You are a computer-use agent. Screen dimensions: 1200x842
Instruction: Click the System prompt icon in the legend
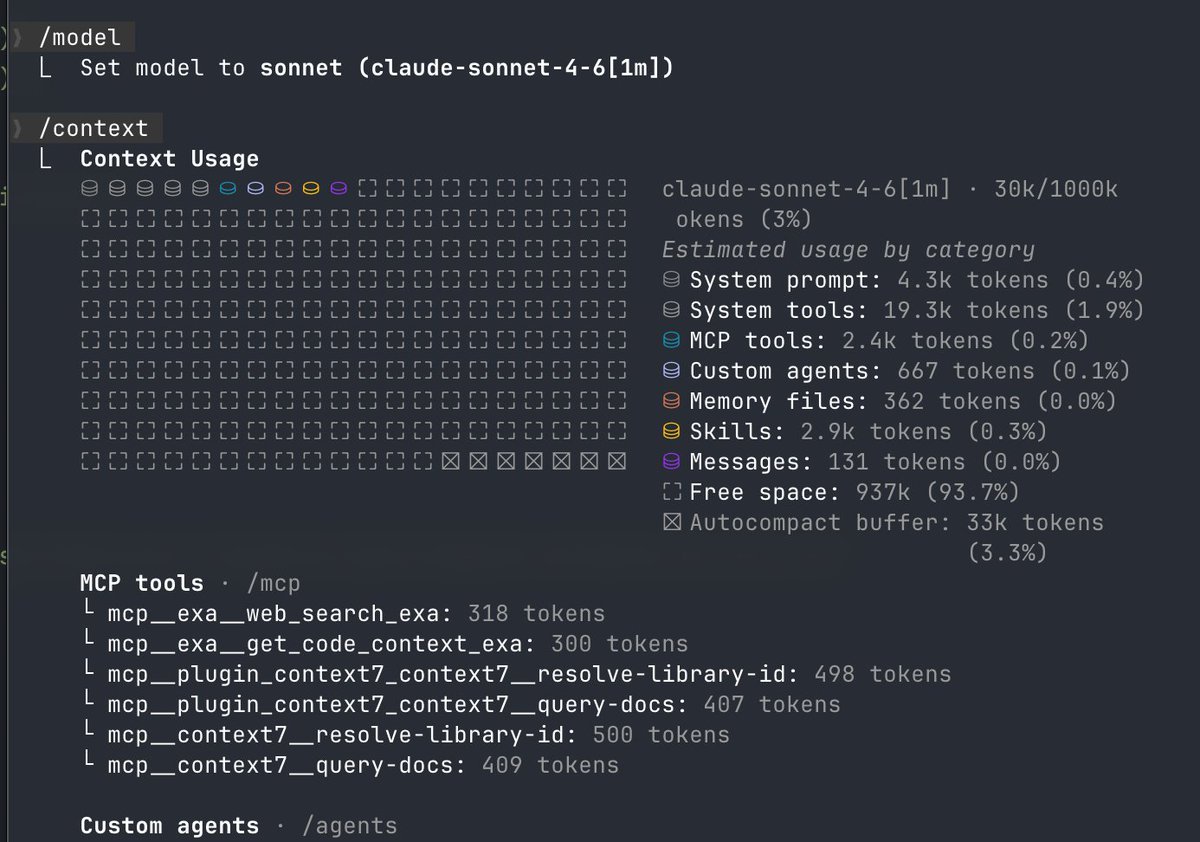click(671, 280)
